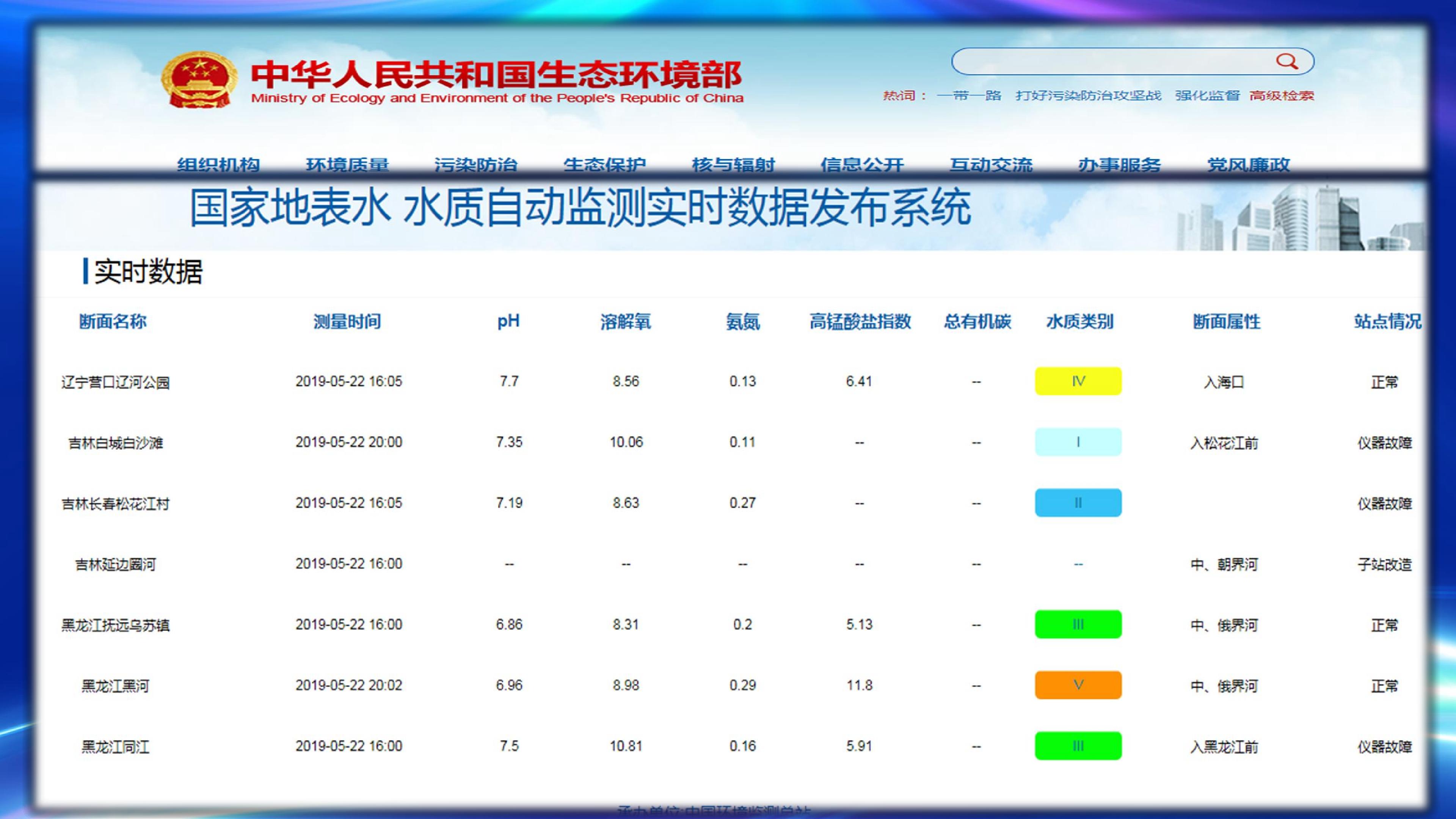Select the 黑龙江黑河 station name
Viewport: 1456px width, 819px height.
[115, 686]
